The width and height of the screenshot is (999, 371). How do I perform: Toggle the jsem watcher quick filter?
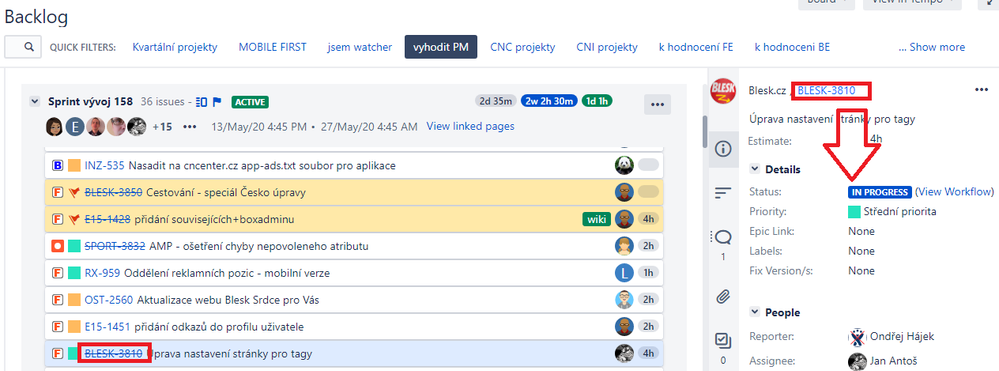click(x=360, y=47)
